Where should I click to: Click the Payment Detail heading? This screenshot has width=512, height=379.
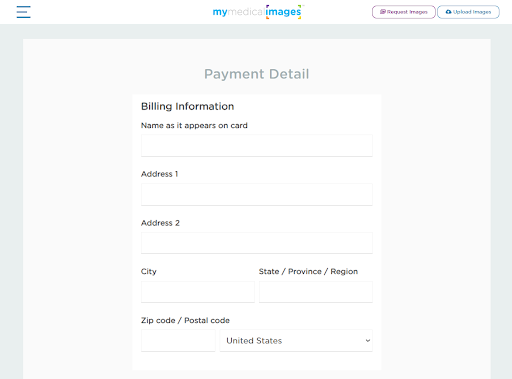(x=257, y=74)
